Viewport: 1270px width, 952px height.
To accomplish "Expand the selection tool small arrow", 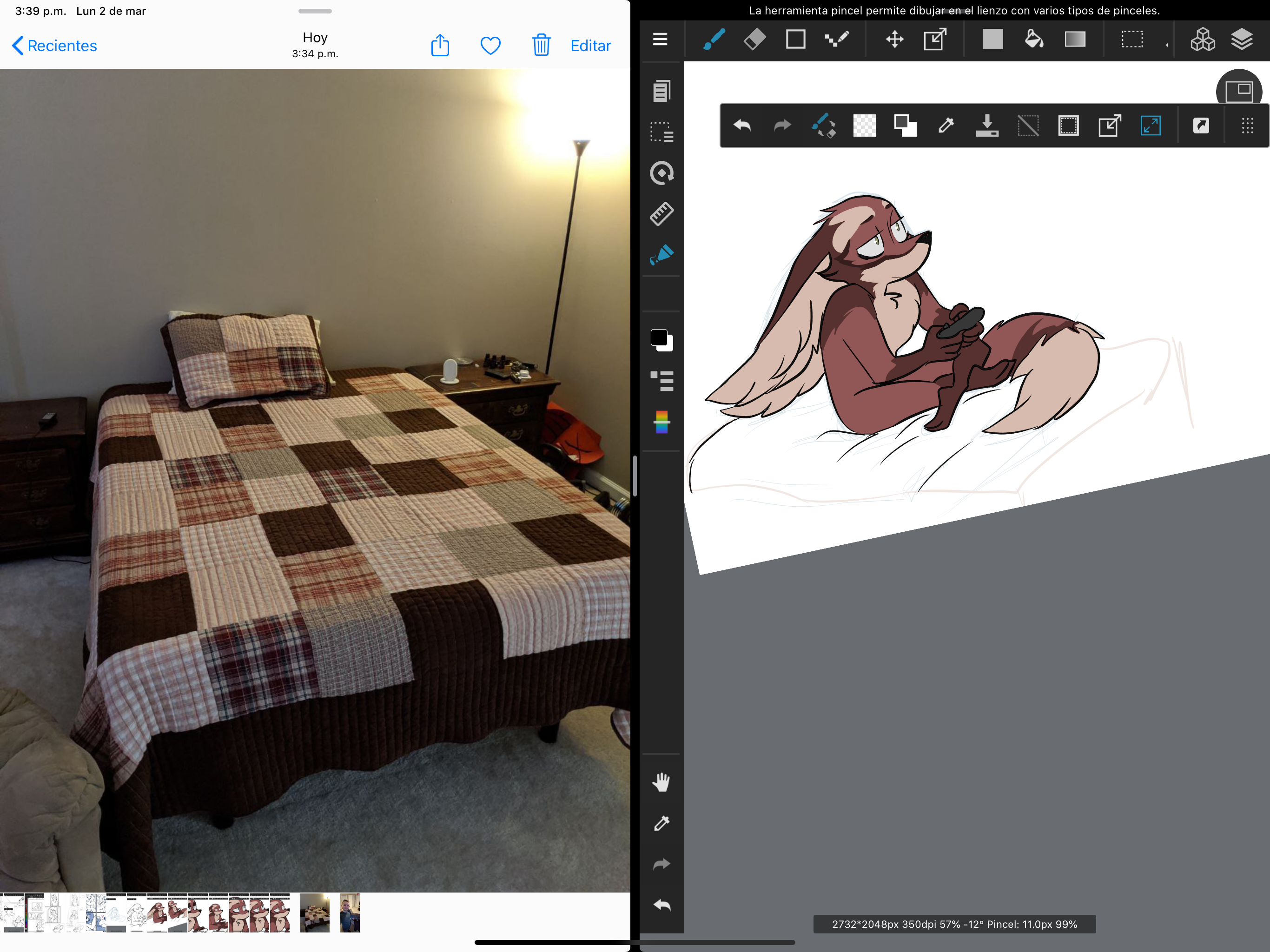I will (x=1166, y=45).
